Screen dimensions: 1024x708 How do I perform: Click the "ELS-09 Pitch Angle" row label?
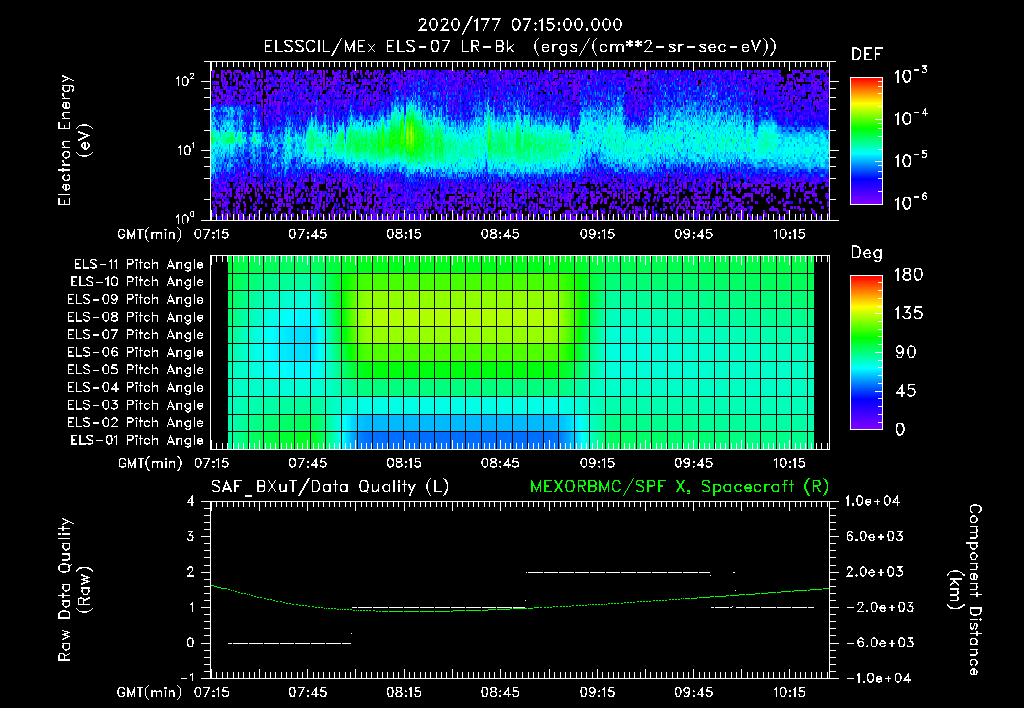pos(136,300)
